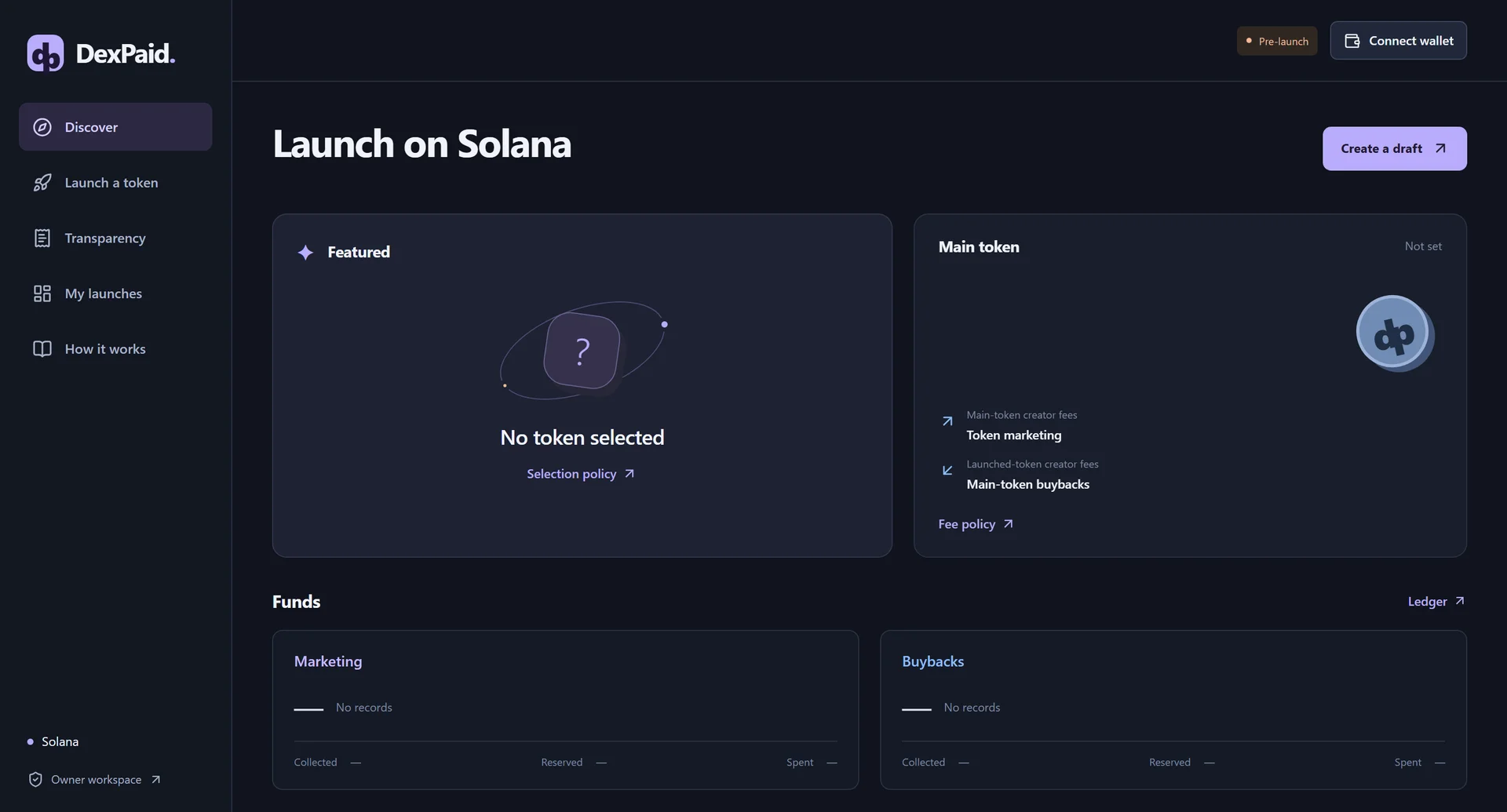
Task: Click the arrow icon next to Token marketing
Action: point(947,421)
